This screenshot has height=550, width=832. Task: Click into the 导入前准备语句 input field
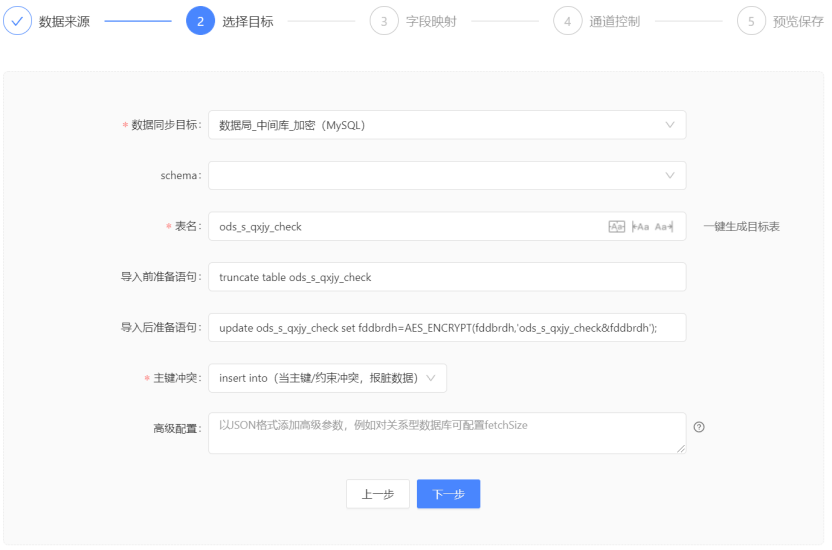click(x=447, y=277)
